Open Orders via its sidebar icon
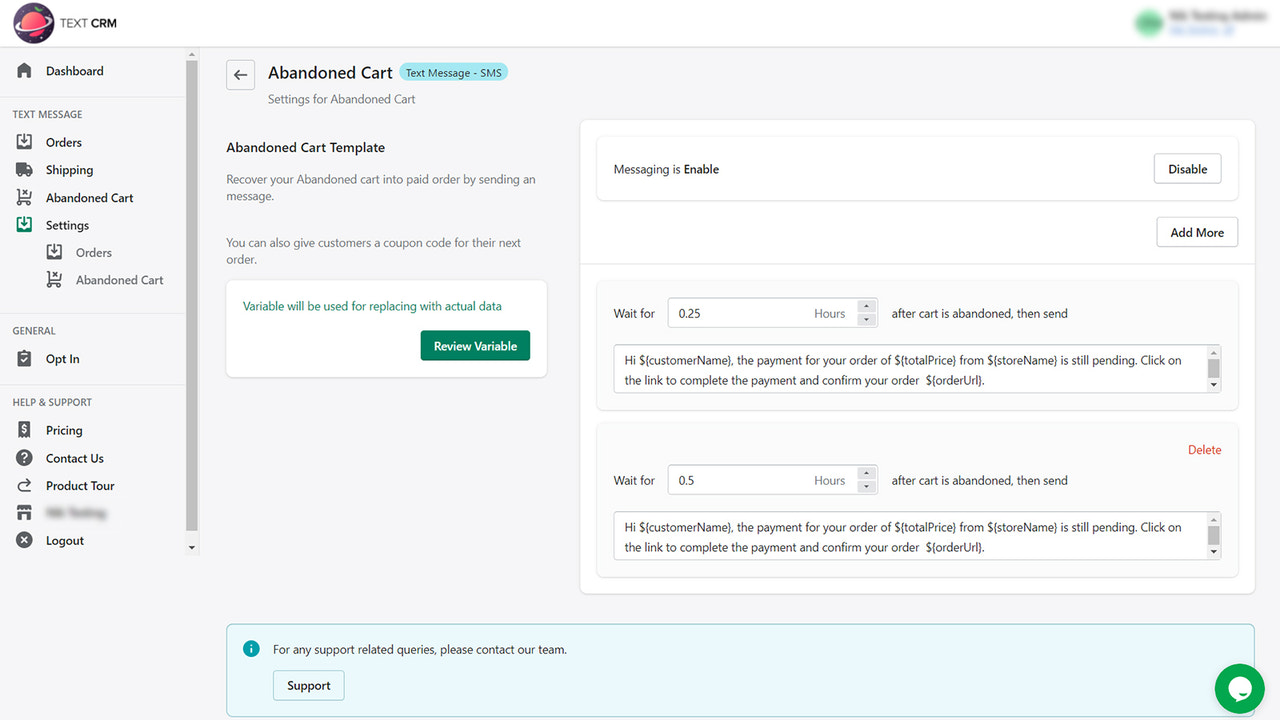 [x=24, y=141]
